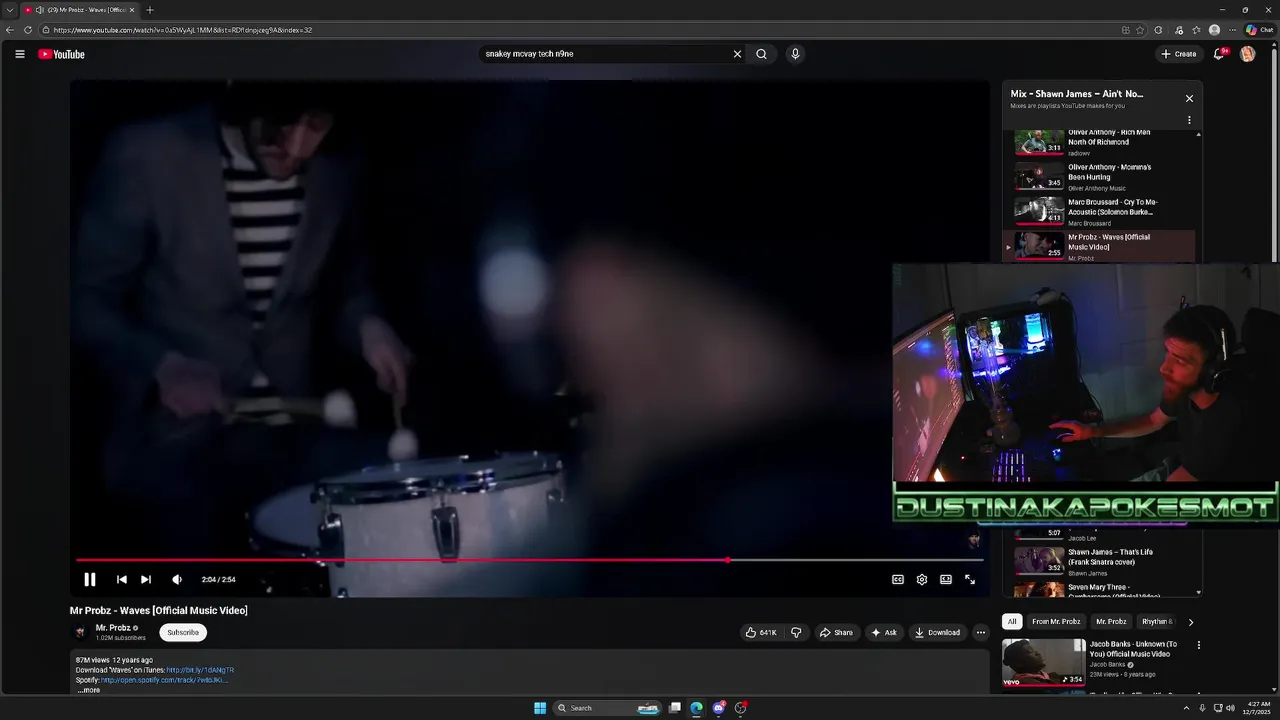Open Jacob Banks Unknown video thumbnail

tap(1043, 662)
